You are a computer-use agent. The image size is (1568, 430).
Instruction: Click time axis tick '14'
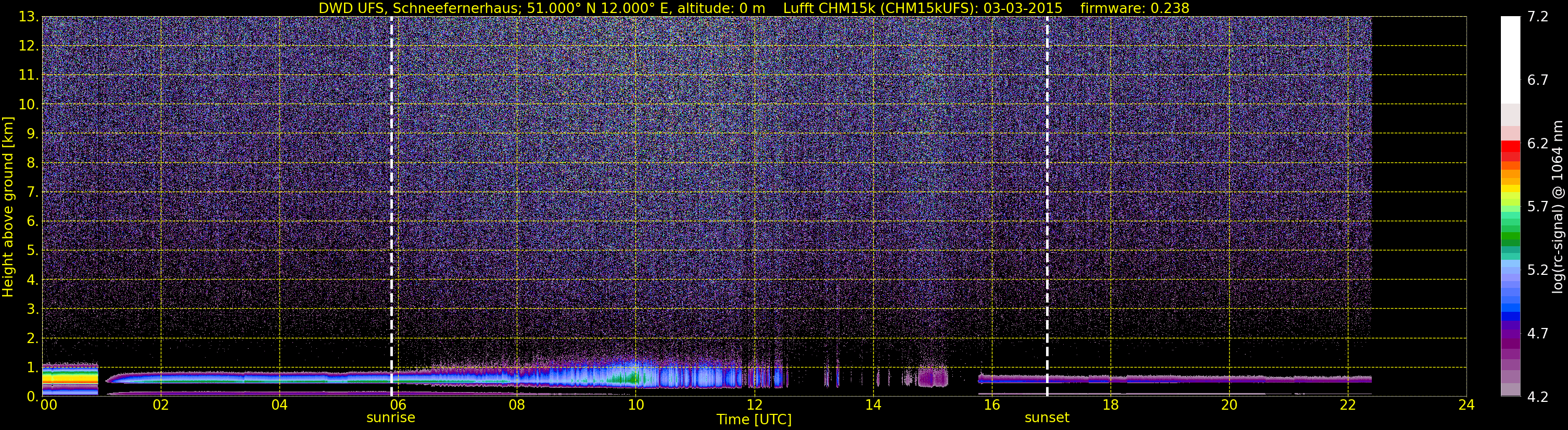873,406
